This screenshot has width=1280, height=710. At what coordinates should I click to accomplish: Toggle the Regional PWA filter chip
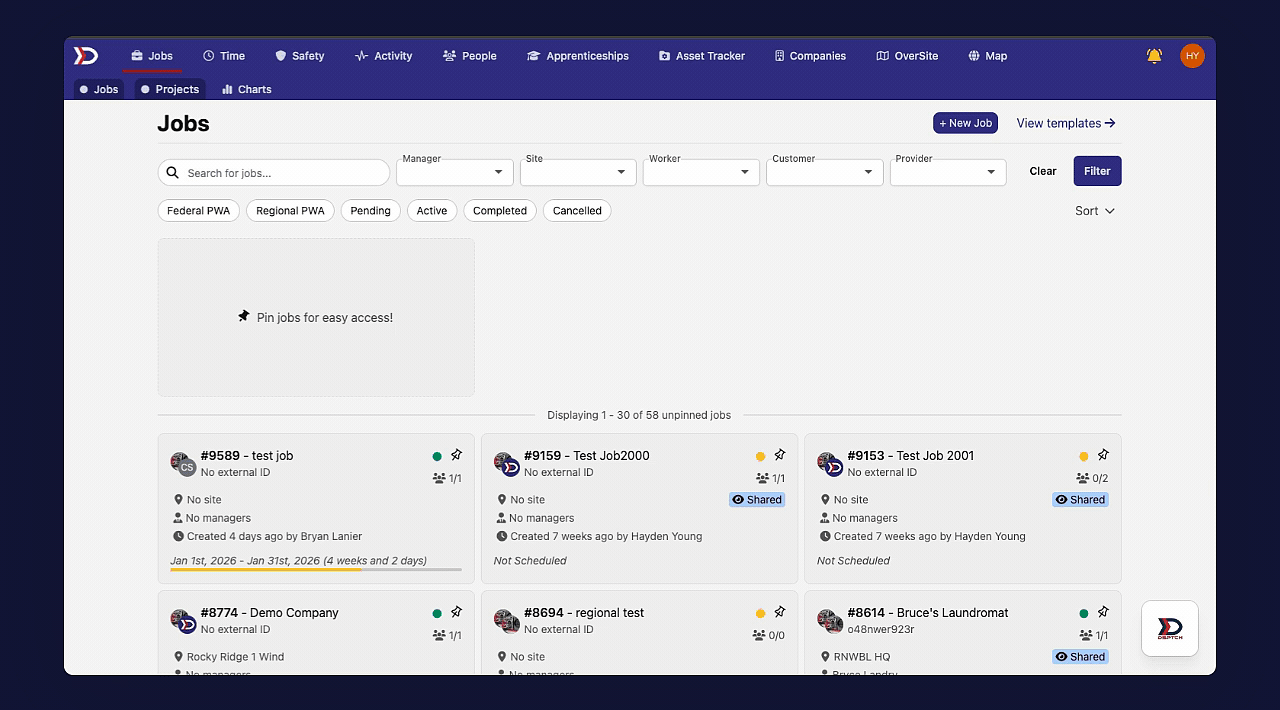(290, 211)
